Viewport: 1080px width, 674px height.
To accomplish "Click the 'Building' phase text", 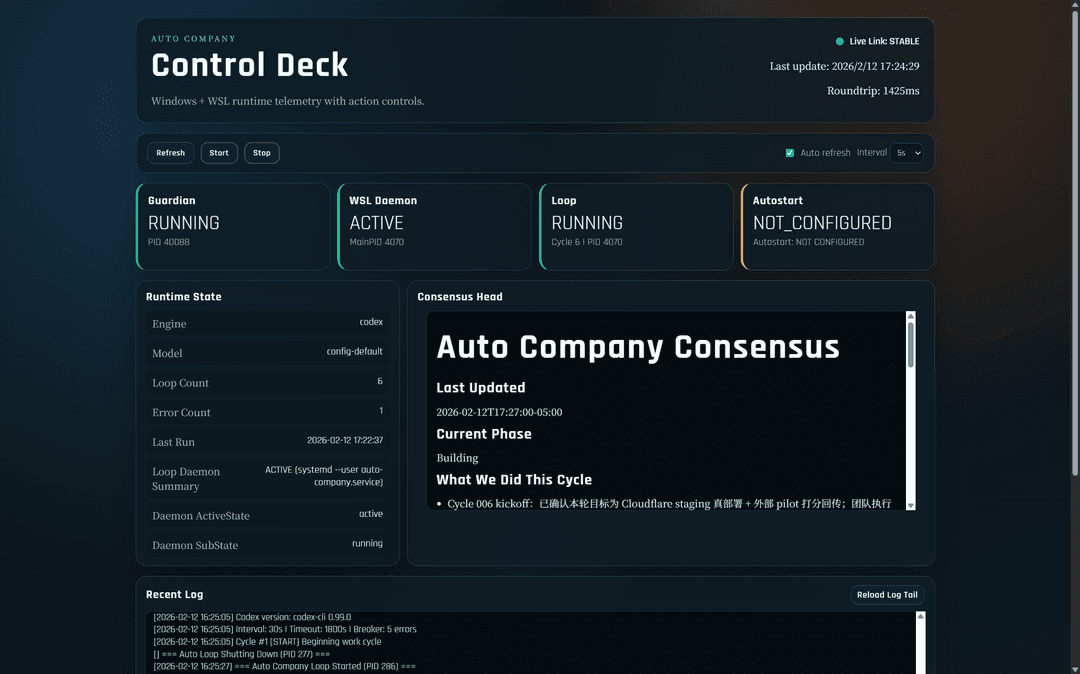I will (457, 458).
